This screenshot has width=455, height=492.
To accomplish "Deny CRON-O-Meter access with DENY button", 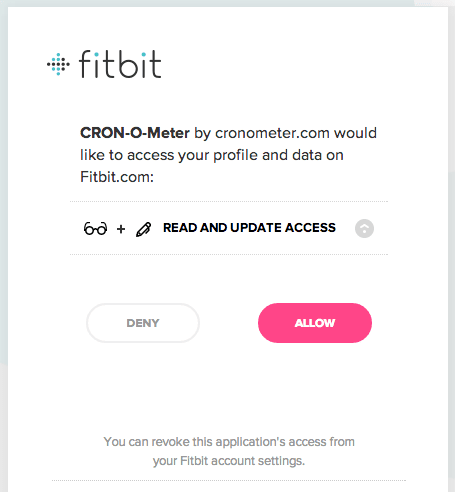I will click(143, 323).
